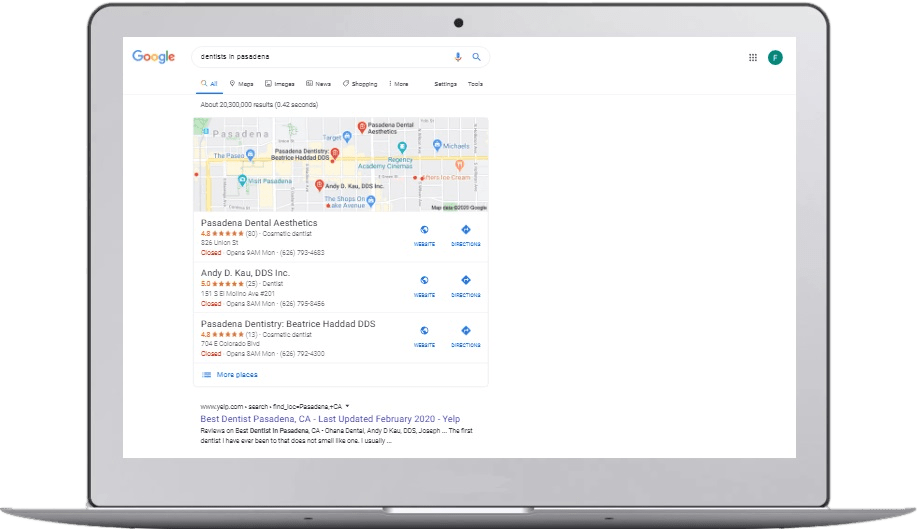918x529 pixels.
Task: Open the Google apps grid
Action: click(x=753, y=57)
